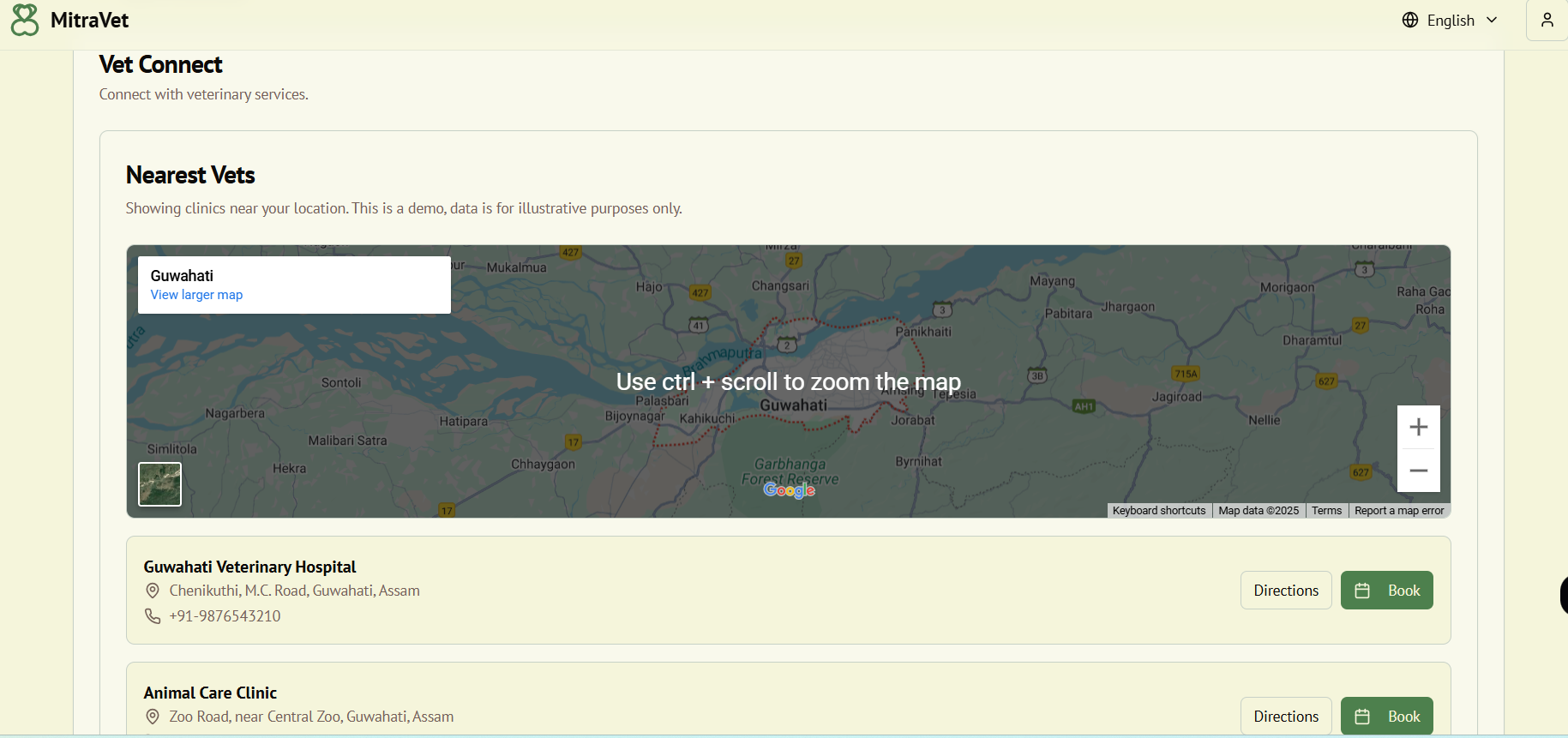Screen dimensions: 1568x738
Task: Book Animal Care Clinic appointment
Action: tap(1387, 717)
